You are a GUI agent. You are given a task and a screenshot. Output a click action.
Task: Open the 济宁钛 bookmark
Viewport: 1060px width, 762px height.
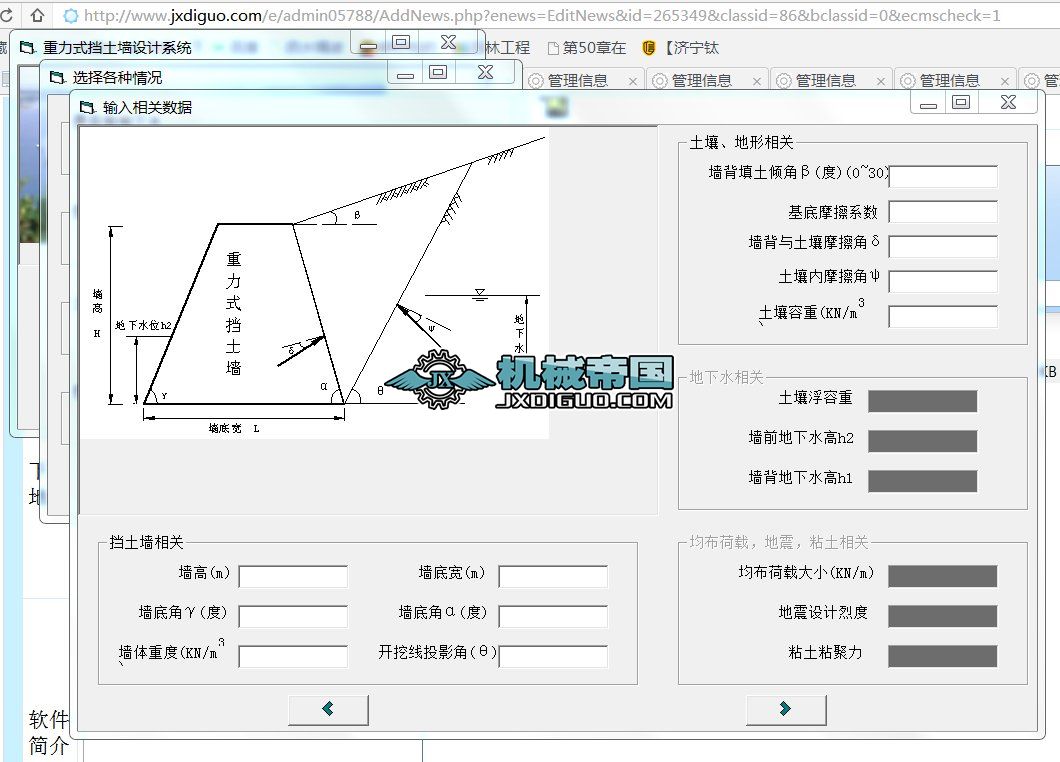coord(681,48)
